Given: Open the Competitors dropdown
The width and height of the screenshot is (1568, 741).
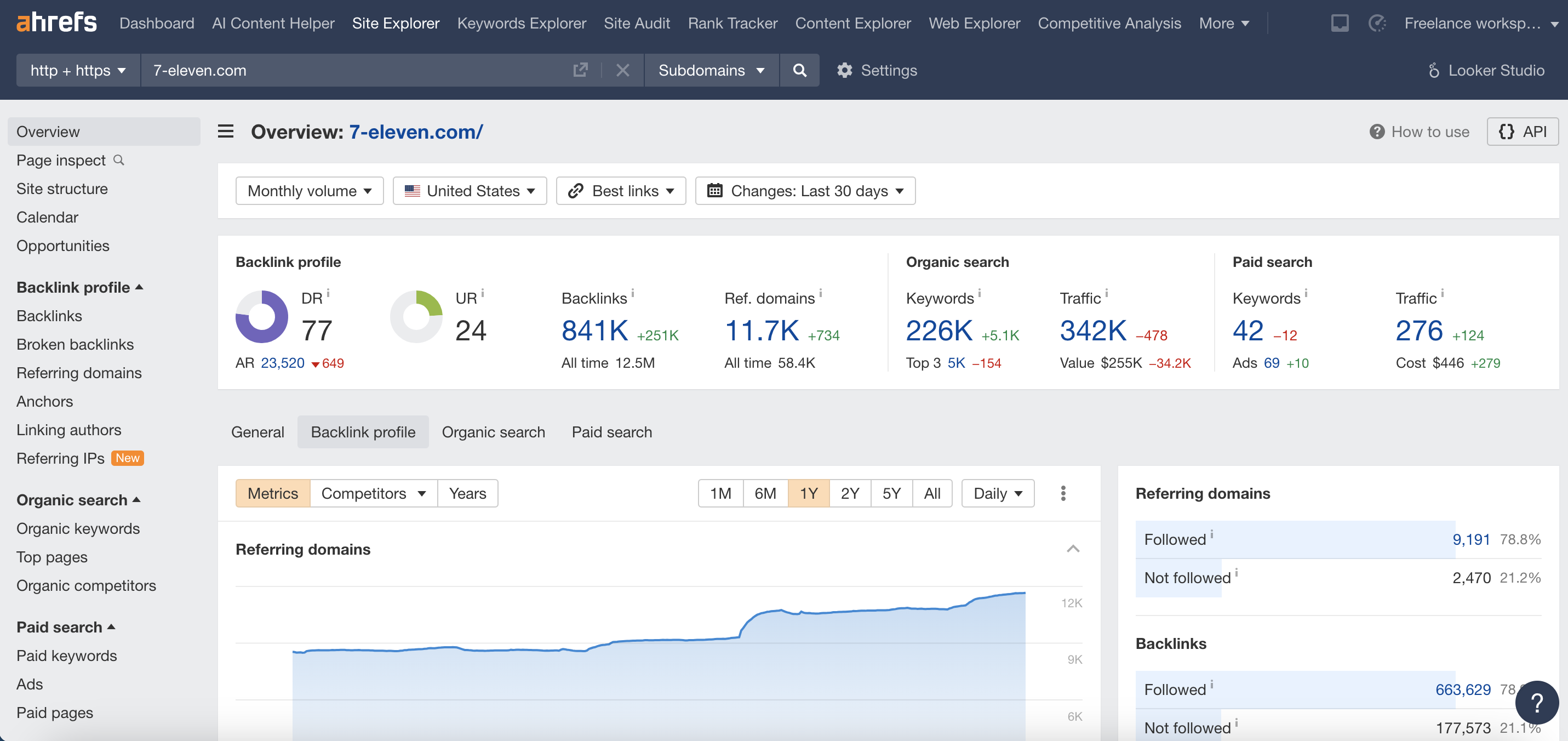Looking at the screenshot, I should click(373, 493).
